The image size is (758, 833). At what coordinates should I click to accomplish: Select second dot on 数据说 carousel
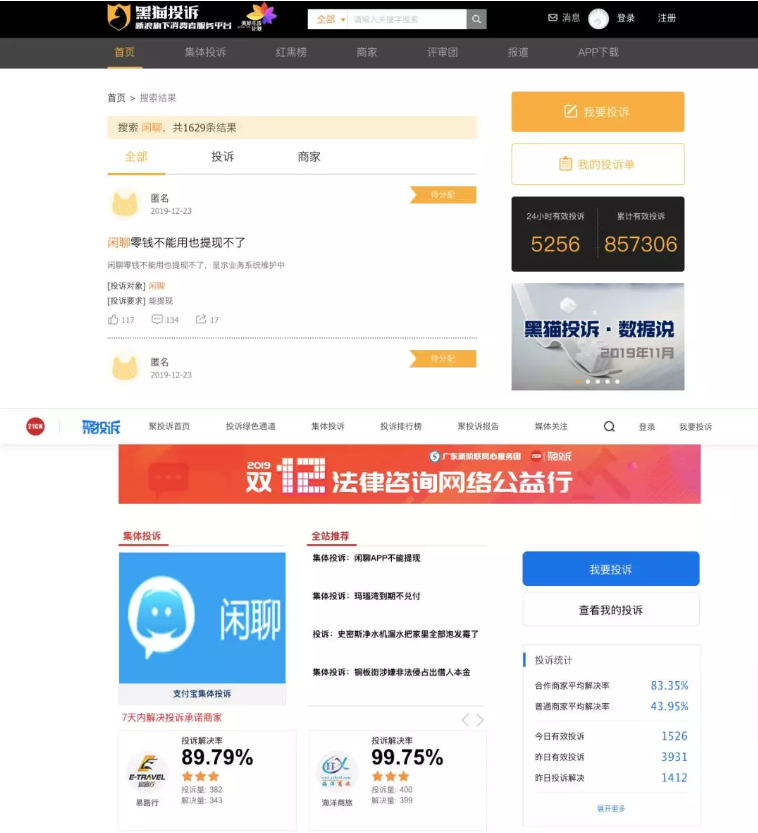coord(588,381)
